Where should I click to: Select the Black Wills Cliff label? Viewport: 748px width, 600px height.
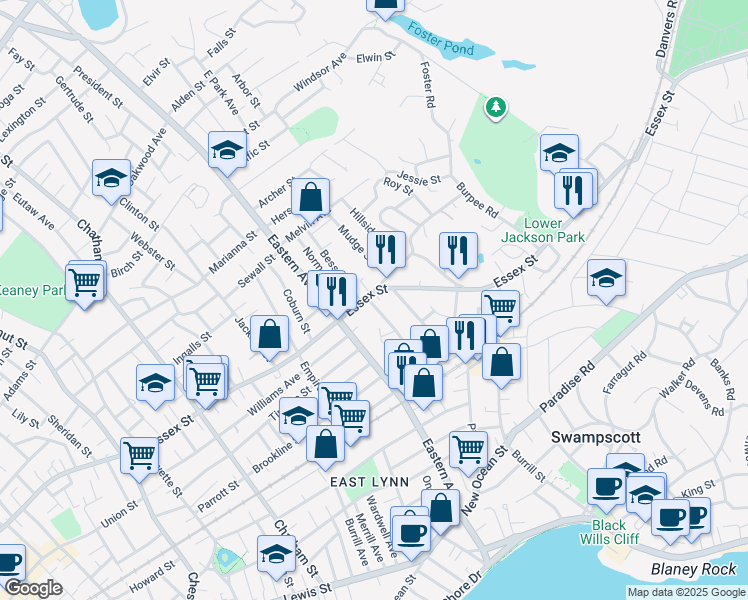pyautogui.click(x=609, y=532)
